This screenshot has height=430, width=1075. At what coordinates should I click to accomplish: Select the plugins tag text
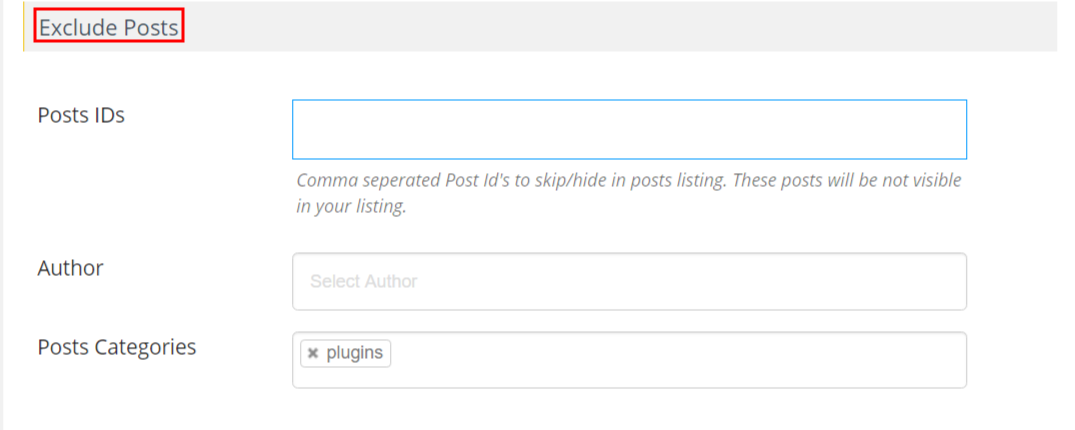pos(354,354)
